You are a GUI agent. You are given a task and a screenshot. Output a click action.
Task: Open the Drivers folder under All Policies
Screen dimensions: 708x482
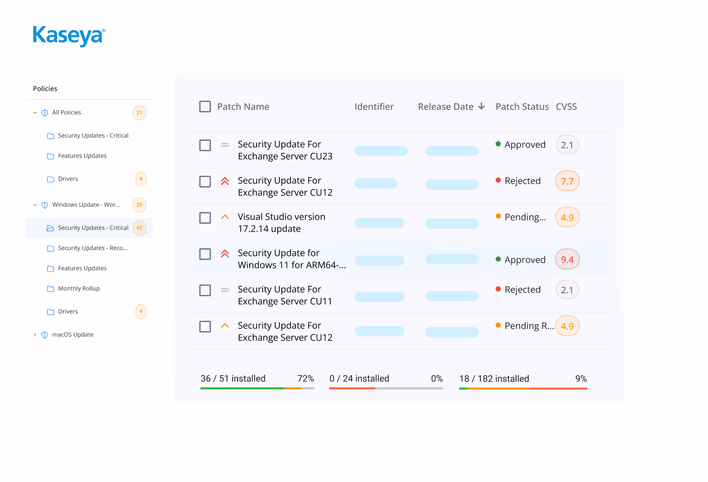(68, 179)
